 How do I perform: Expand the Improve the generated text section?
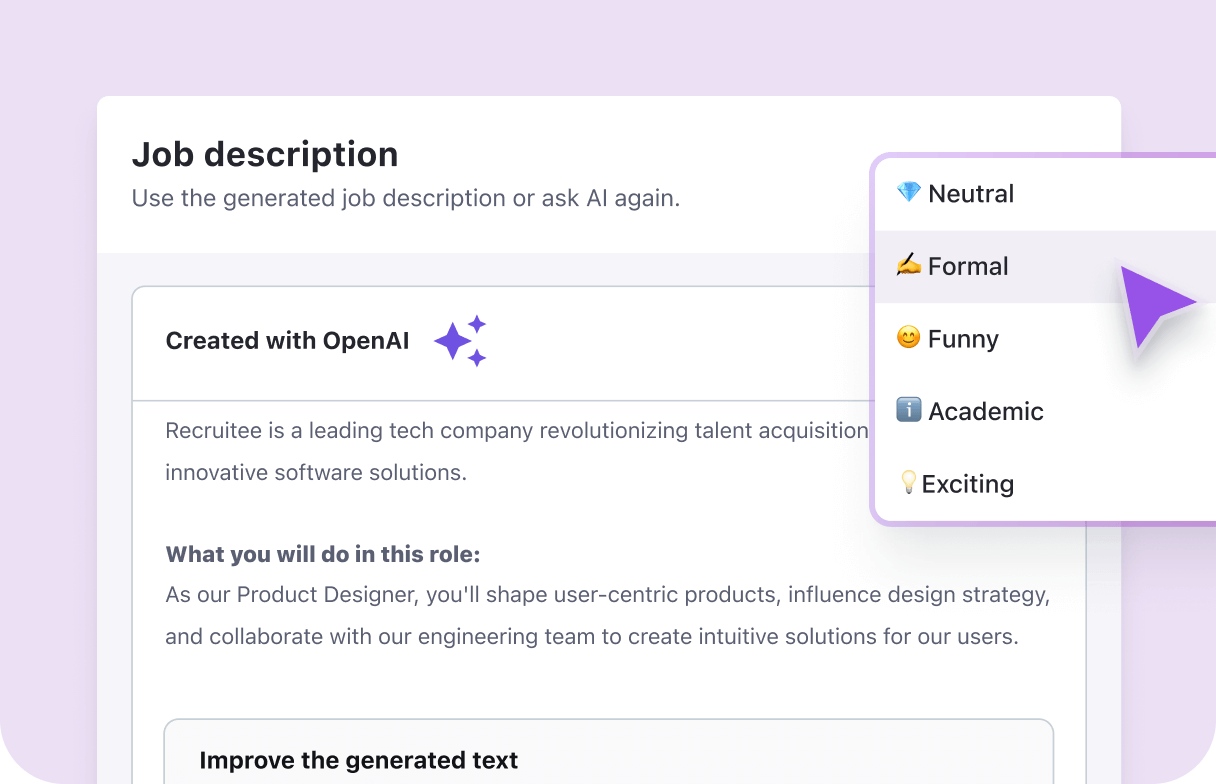tap(358, 760)
